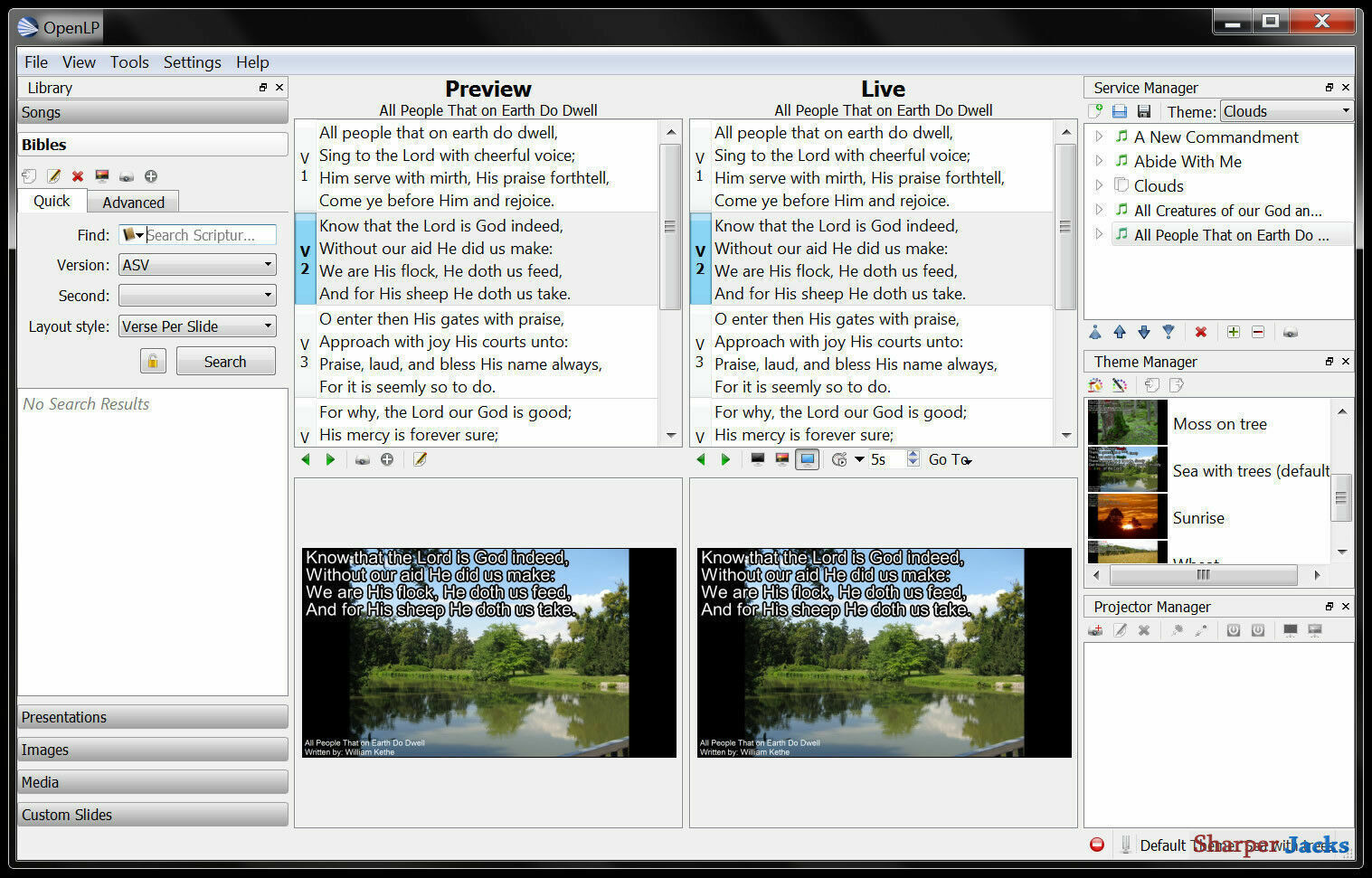Open the Bible Version dropdown showing ASV
Viewport: 1372px width, 878px height.
pyautogui.click(x=197, y=265)
